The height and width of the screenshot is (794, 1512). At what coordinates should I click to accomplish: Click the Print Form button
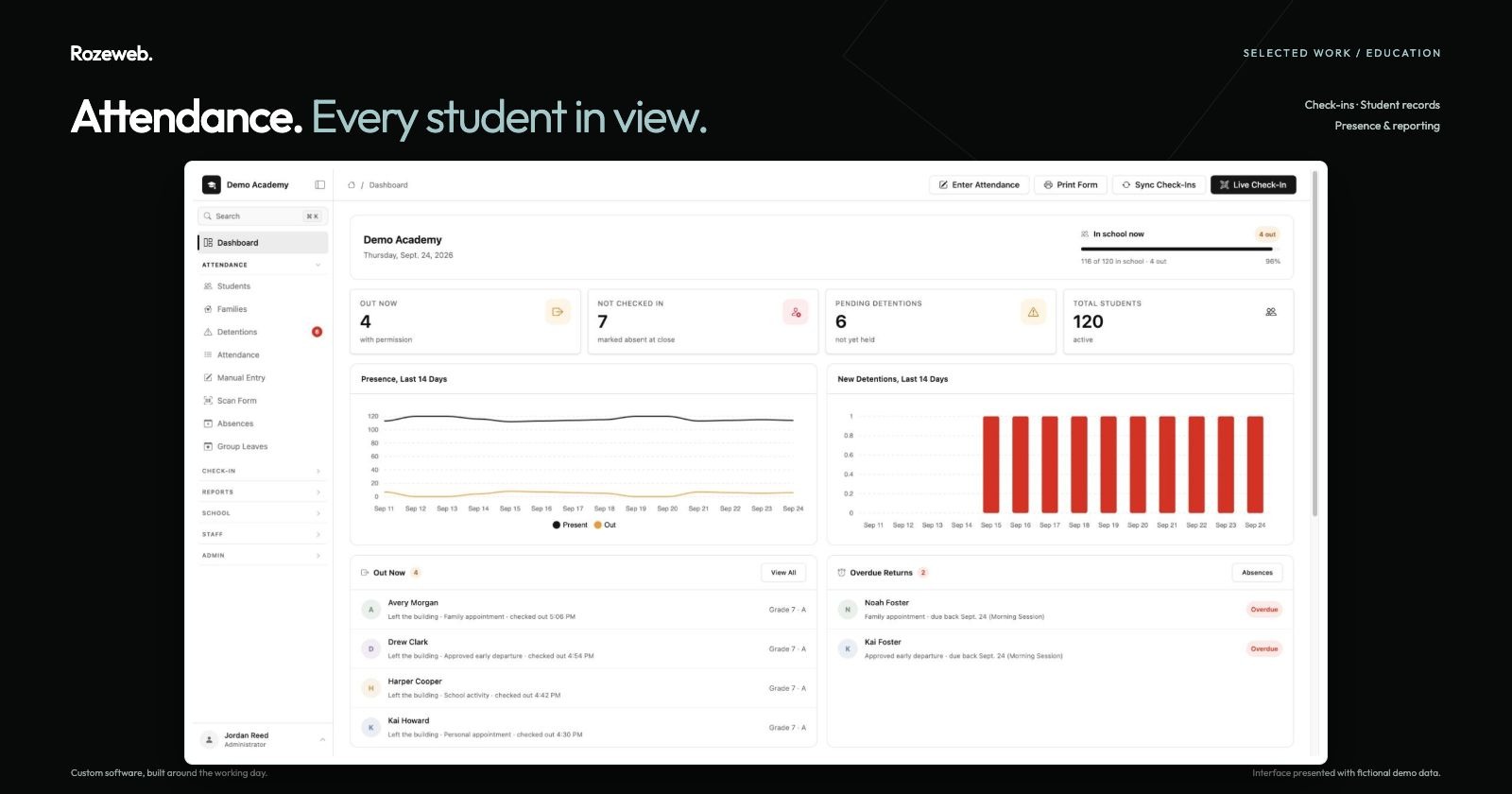click(1071, 185)
